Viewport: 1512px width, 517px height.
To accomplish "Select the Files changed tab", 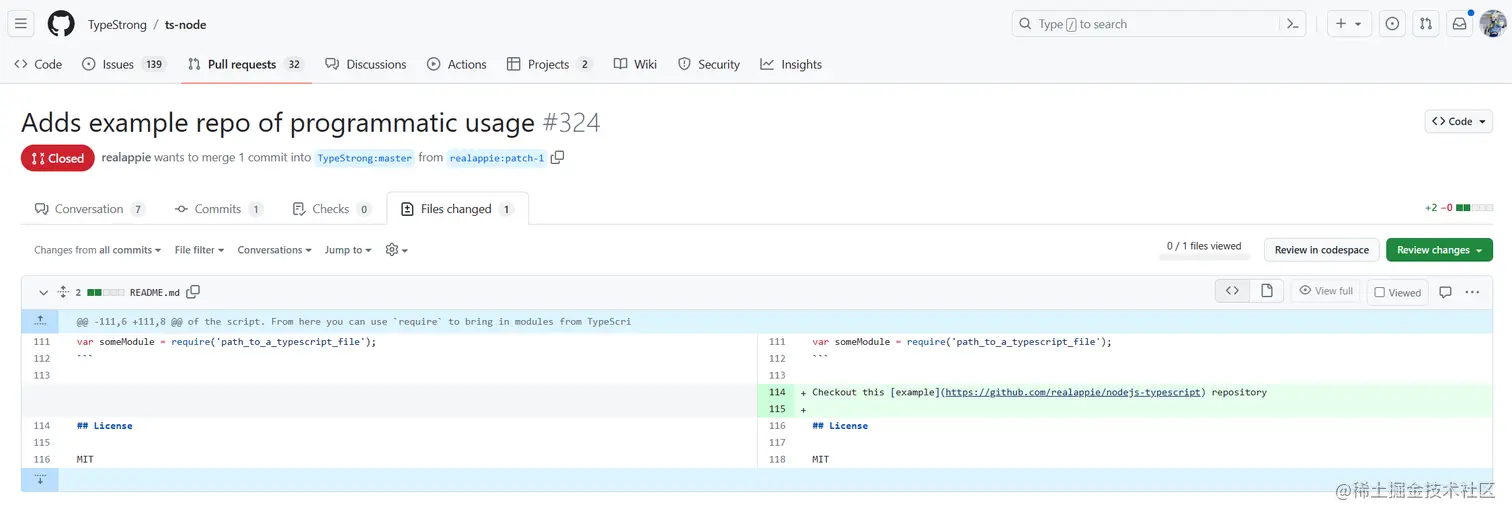I will [x=457, y=209].
